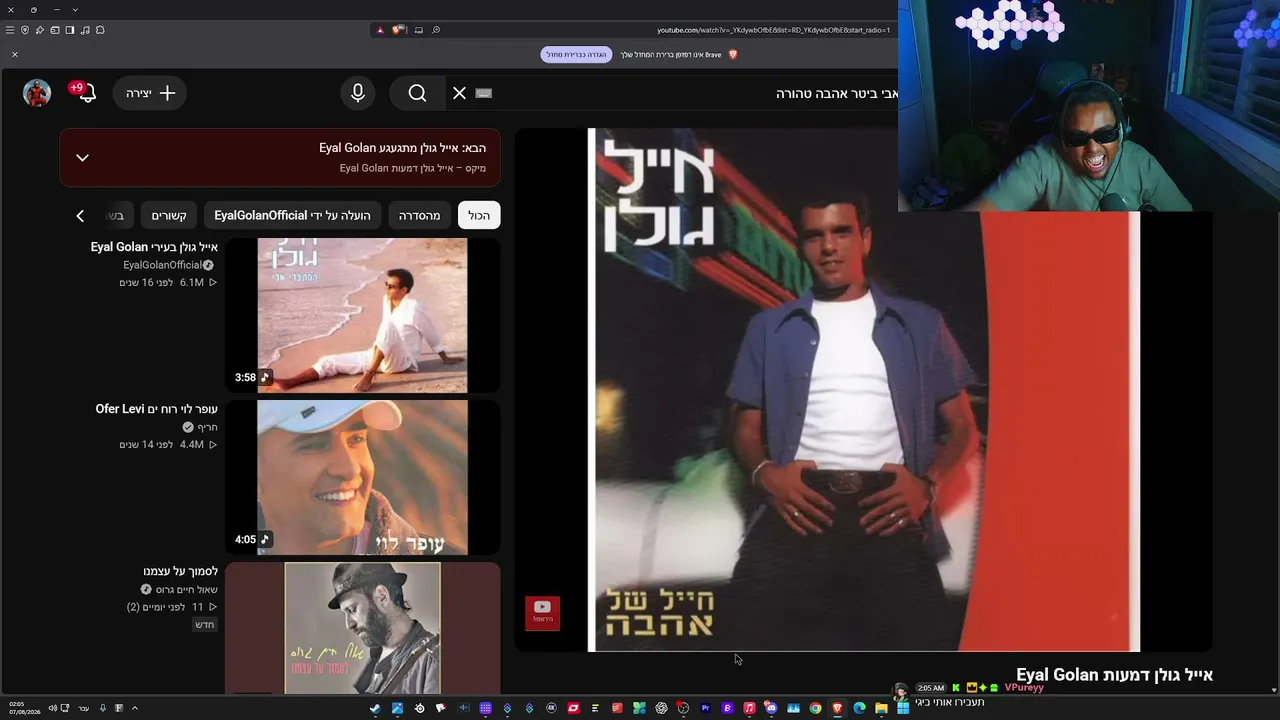Open the Windows Start menu

(903, 708)
